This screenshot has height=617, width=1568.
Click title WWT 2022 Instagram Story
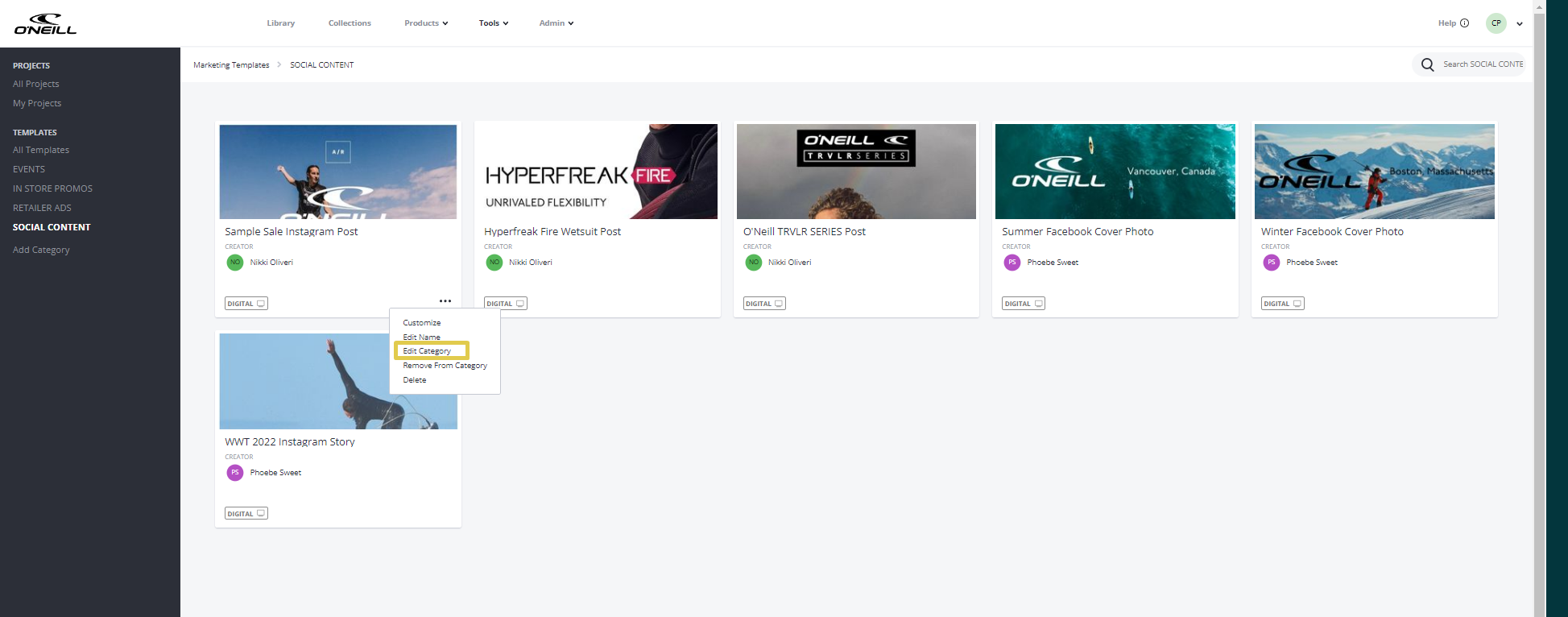[290, 441]
